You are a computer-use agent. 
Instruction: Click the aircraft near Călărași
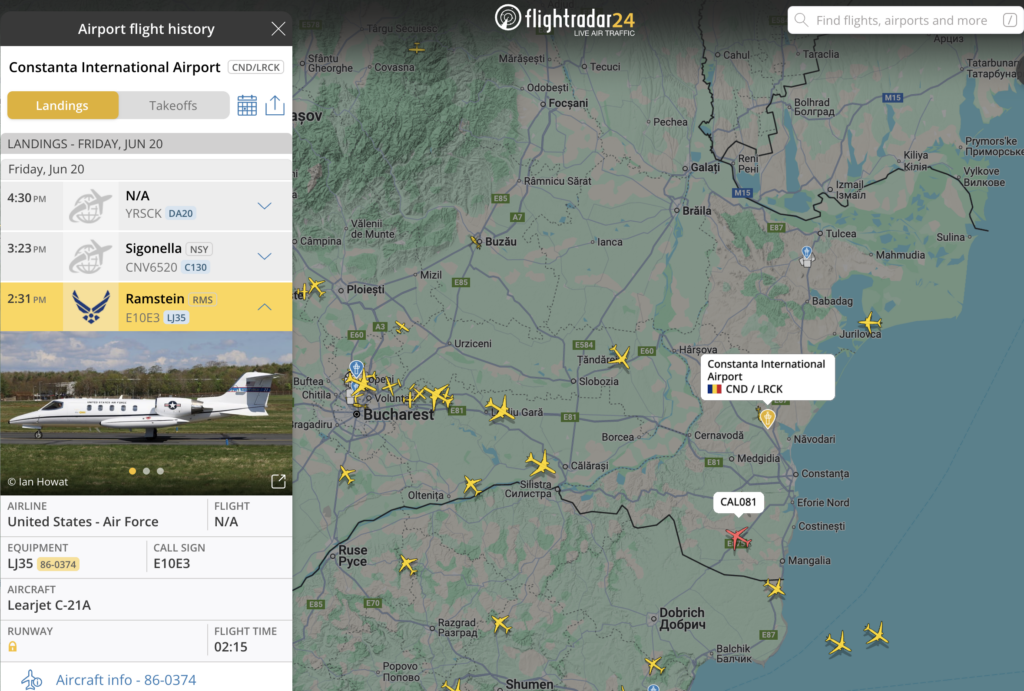coord(541,464)
